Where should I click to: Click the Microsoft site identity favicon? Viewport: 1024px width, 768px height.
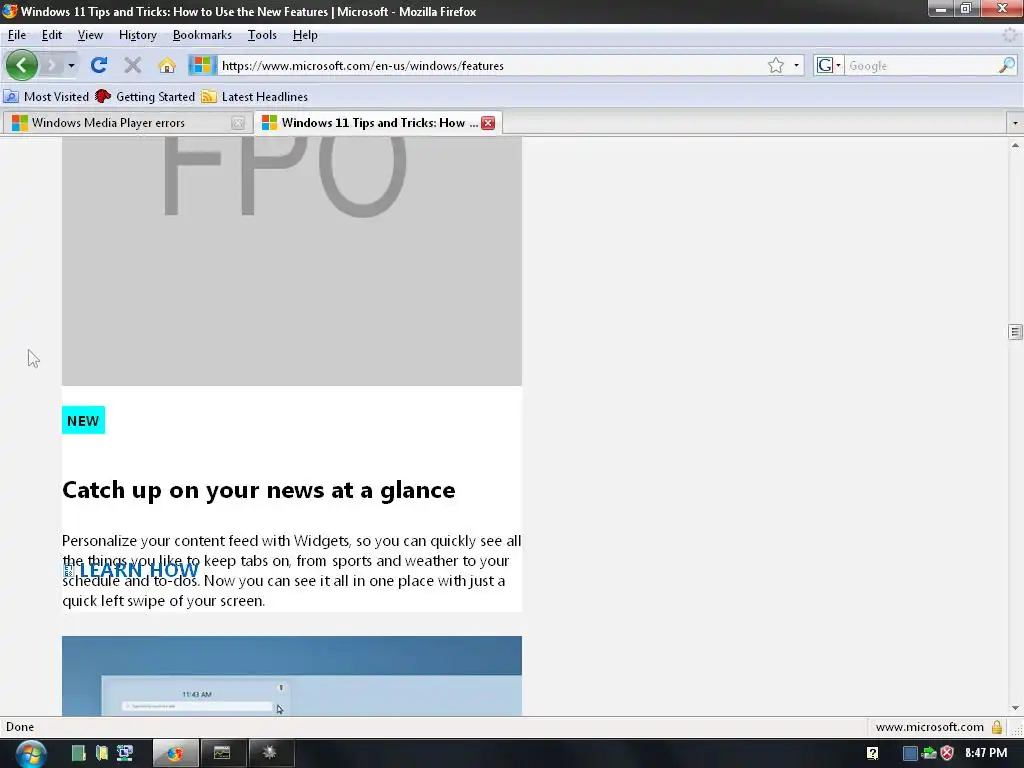(x=202, y=65)
